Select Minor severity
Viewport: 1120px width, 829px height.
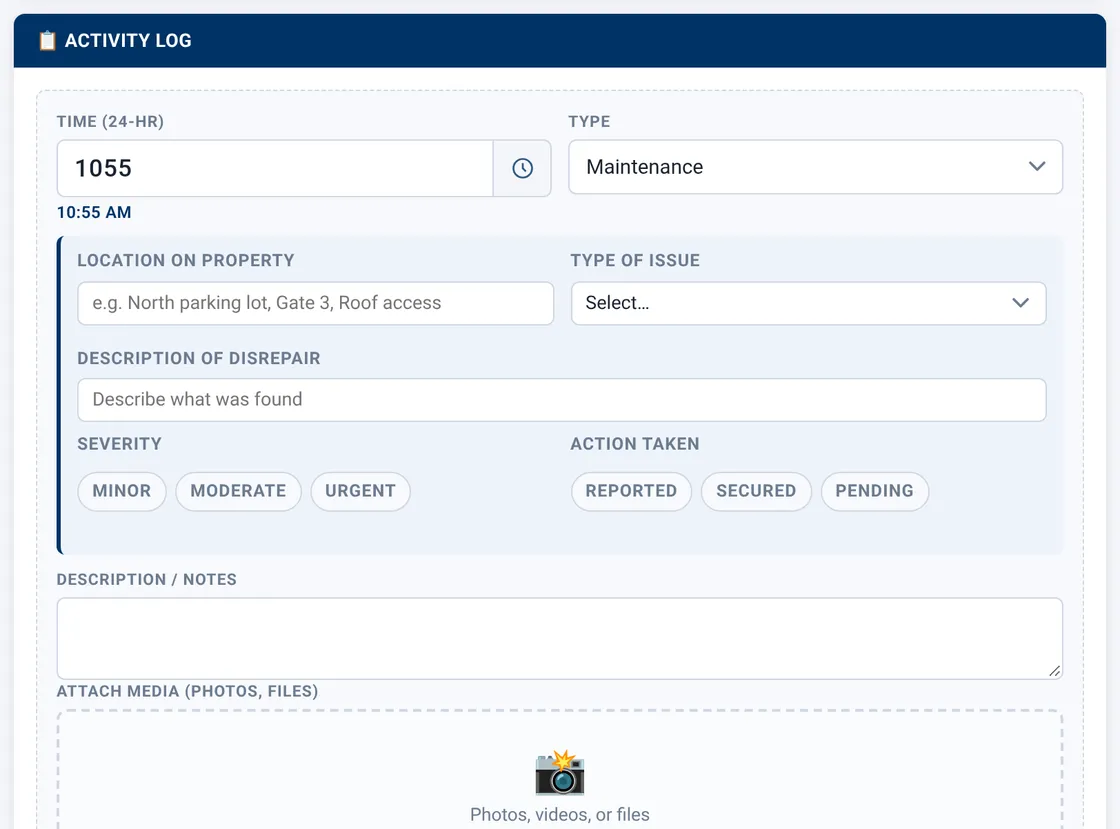pos(121,491)
